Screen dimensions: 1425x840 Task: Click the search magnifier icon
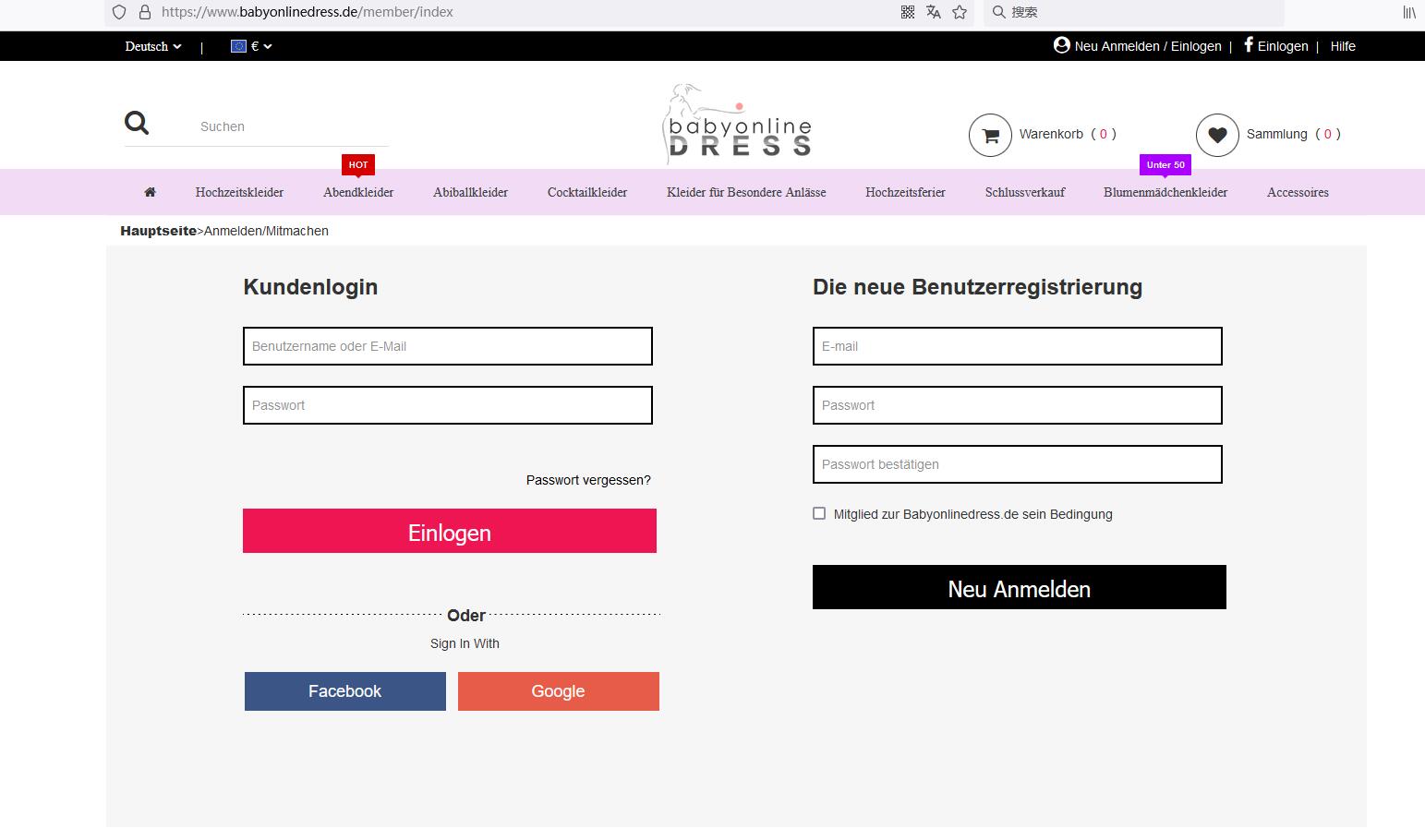[x=137, y=123]
